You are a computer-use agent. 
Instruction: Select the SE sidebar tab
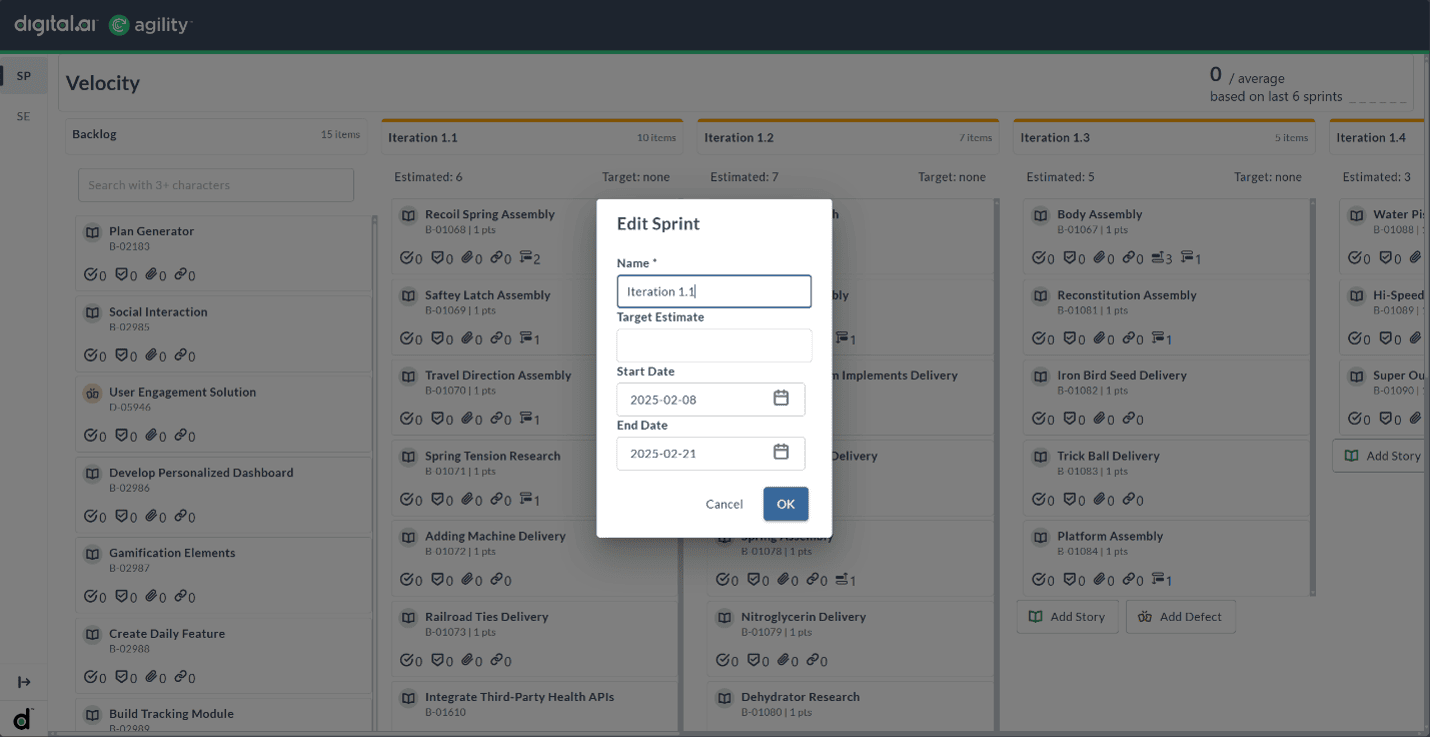tap(24, 116)
